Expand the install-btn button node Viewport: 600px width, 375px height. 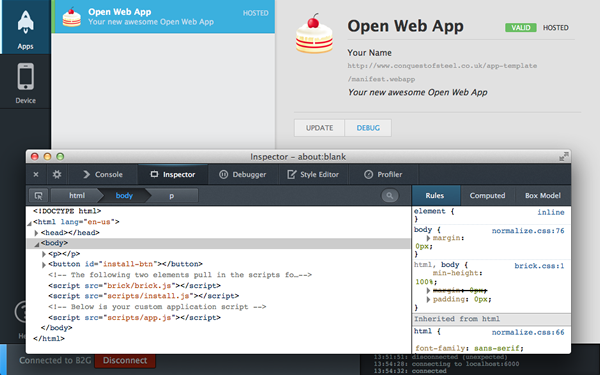44,264
